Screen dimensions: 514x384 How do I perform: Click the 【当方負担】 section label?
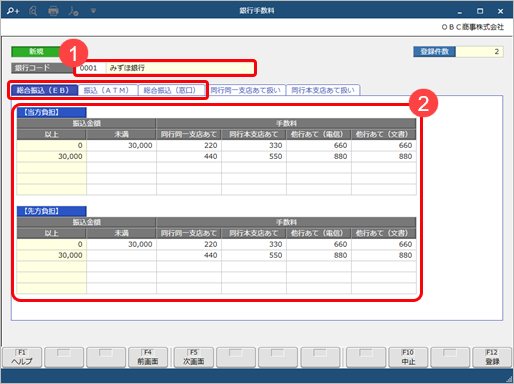pyautogui.click(x=52, y=112)
